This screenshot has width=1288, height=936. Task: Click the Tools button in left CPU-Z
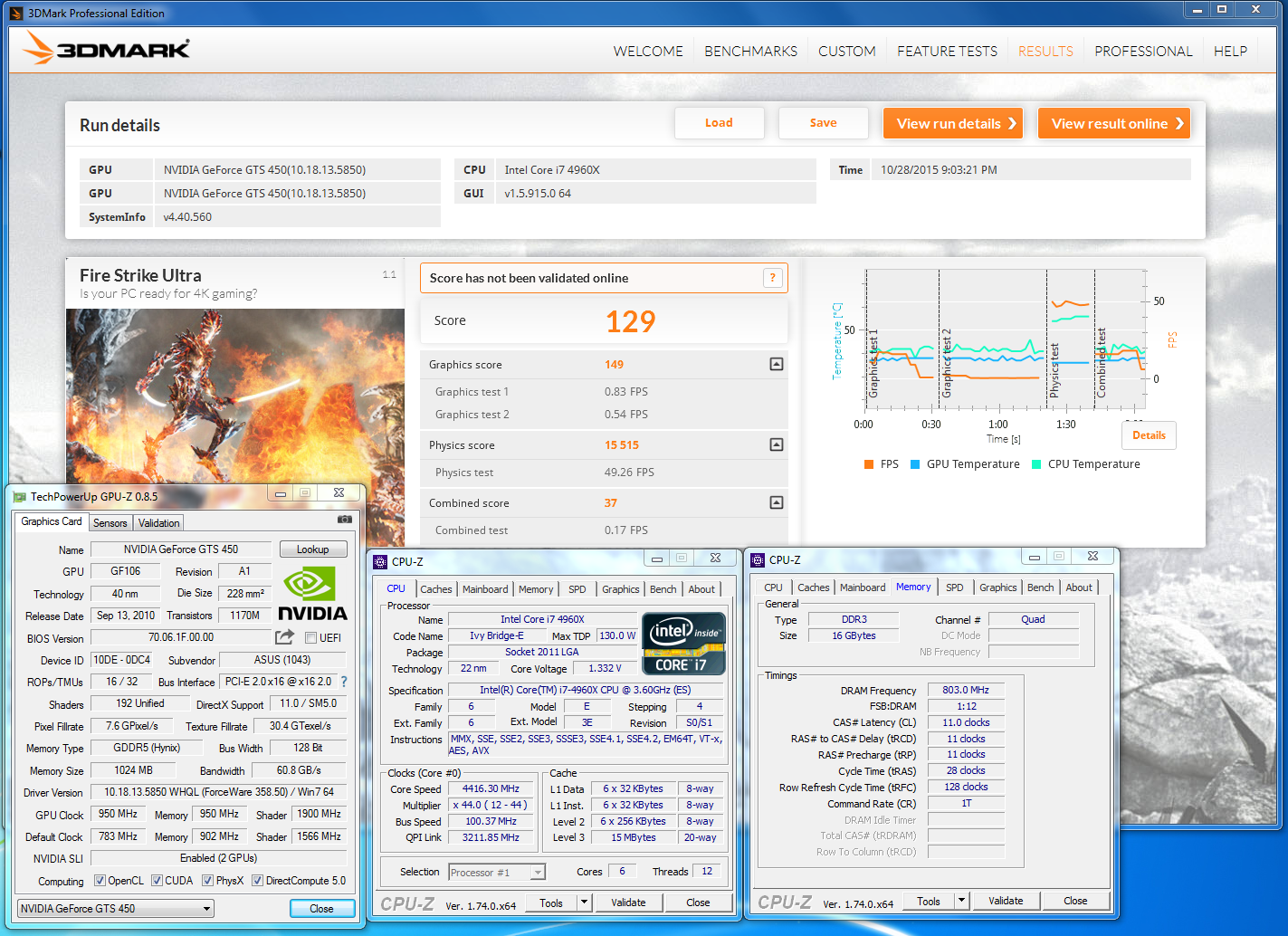tap(551, 903)
